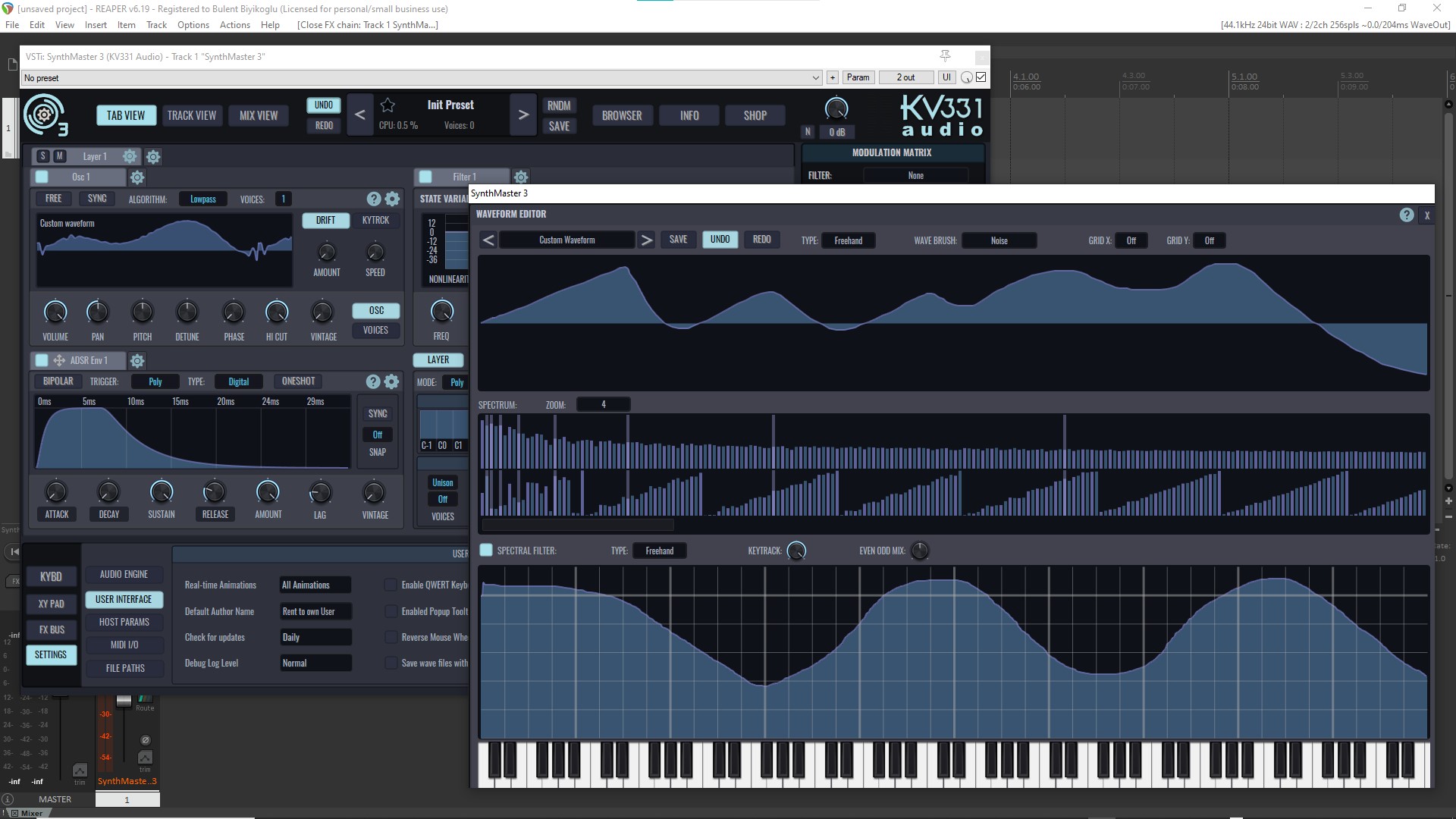Solo Layer 1 with S button
Screen dimensions: 1456x819
[x=42, y=156]
